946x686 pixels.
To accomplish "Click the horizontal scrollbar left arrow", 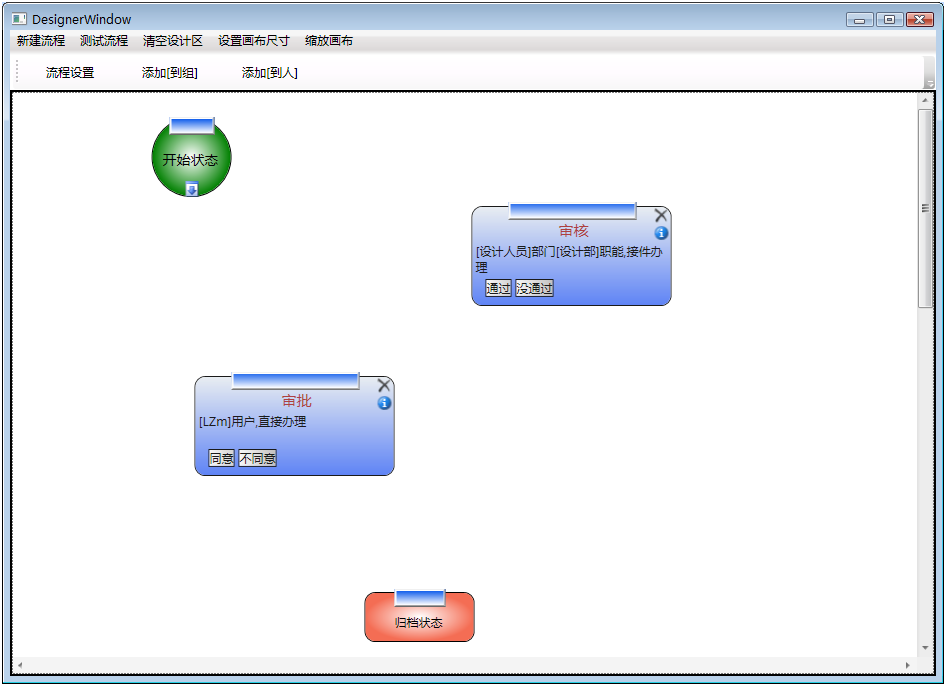I will point(20,665).
